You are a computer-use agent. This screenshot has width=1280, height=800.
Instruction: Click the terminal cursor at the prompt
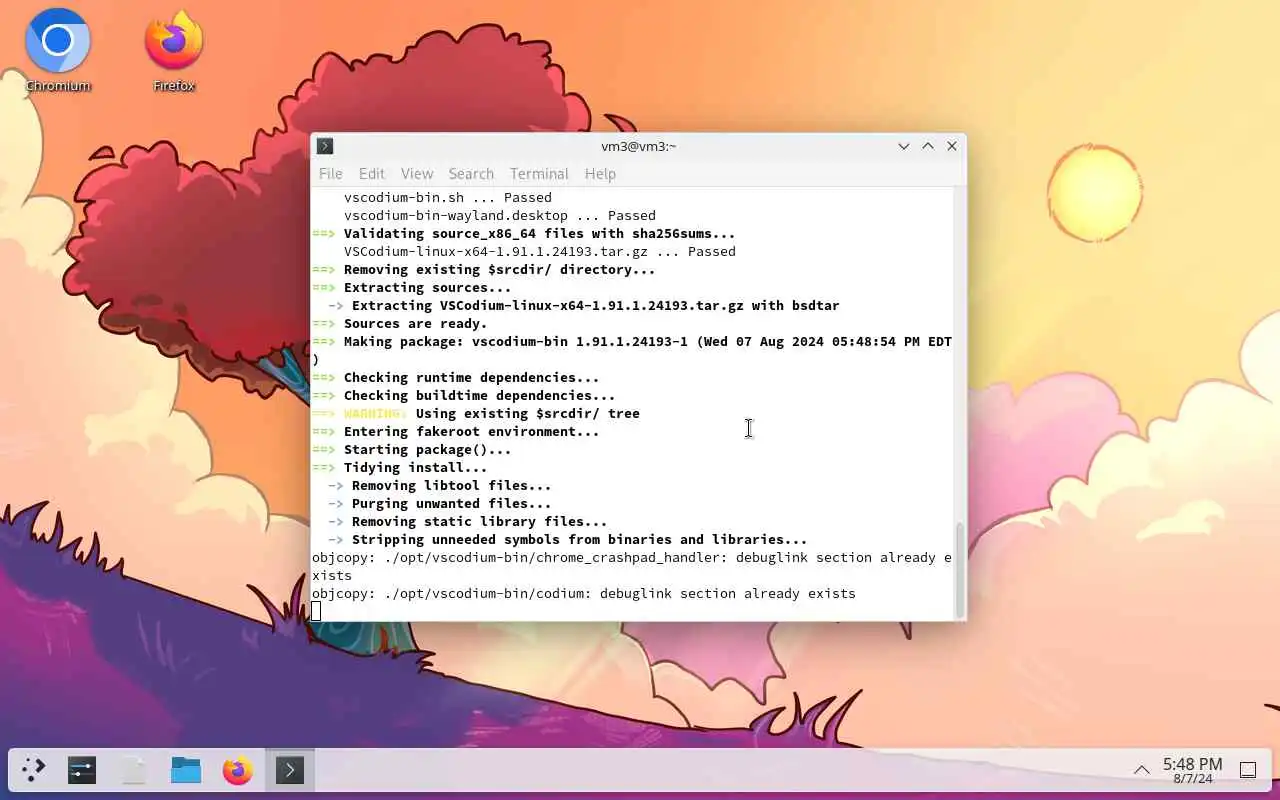(x=316, y=611)
